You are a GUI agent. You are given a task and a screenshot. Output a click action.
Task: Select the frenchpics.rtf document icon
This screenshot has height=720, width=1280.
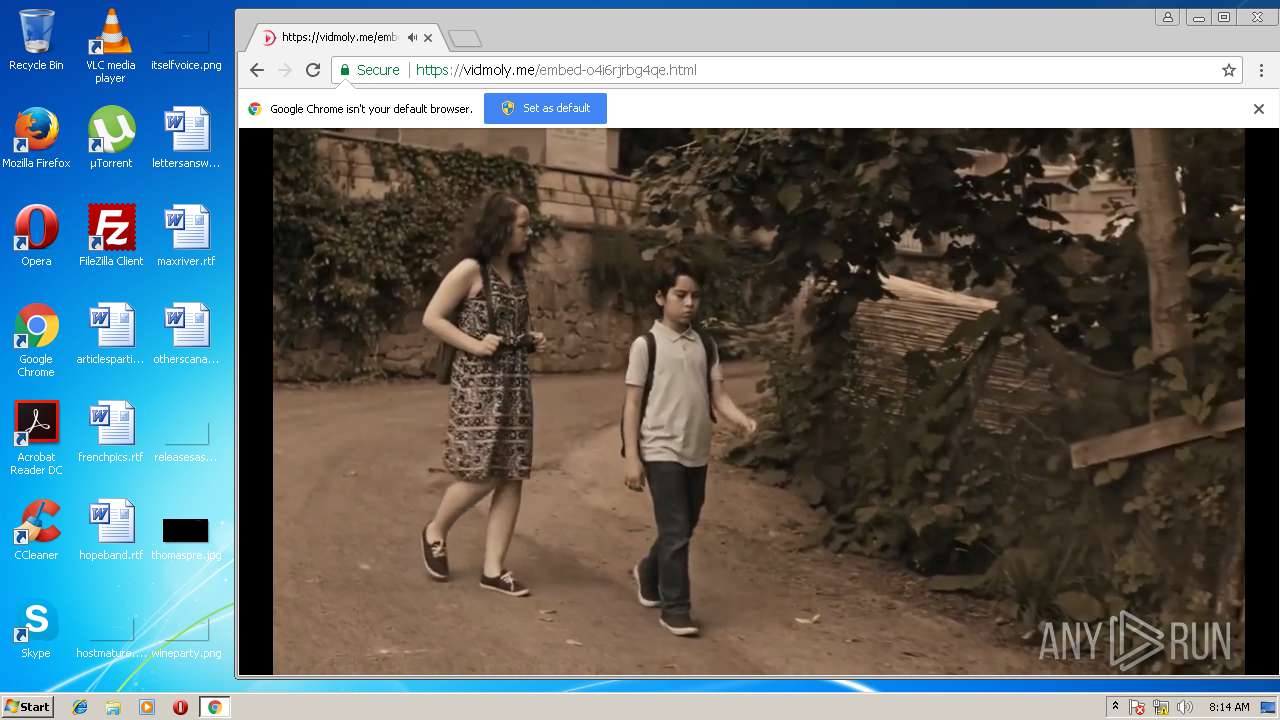coord(111,432)
